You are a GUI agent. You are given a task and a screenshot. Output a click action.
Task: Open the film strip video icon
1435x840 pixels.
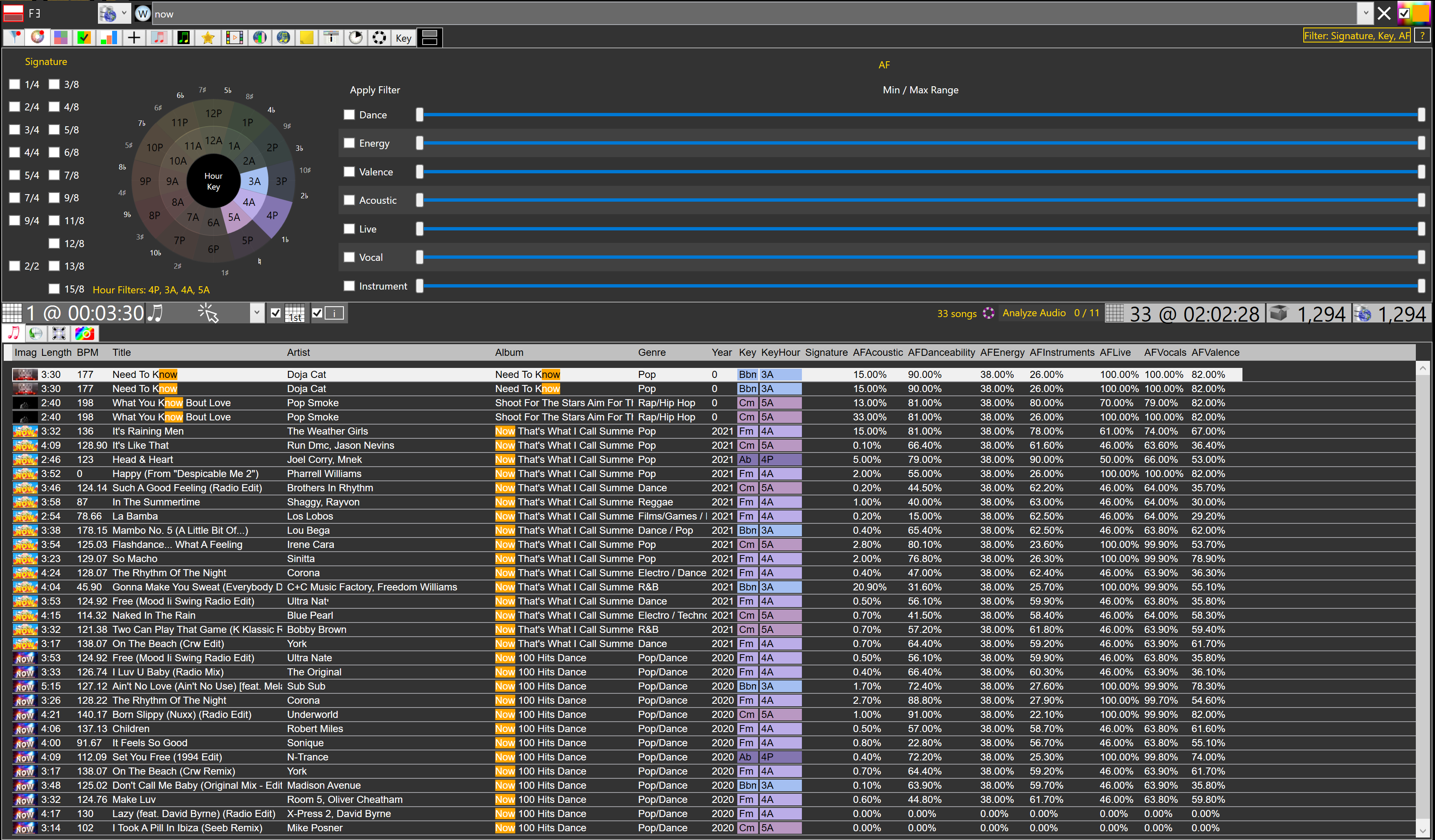tap(234, 37)
